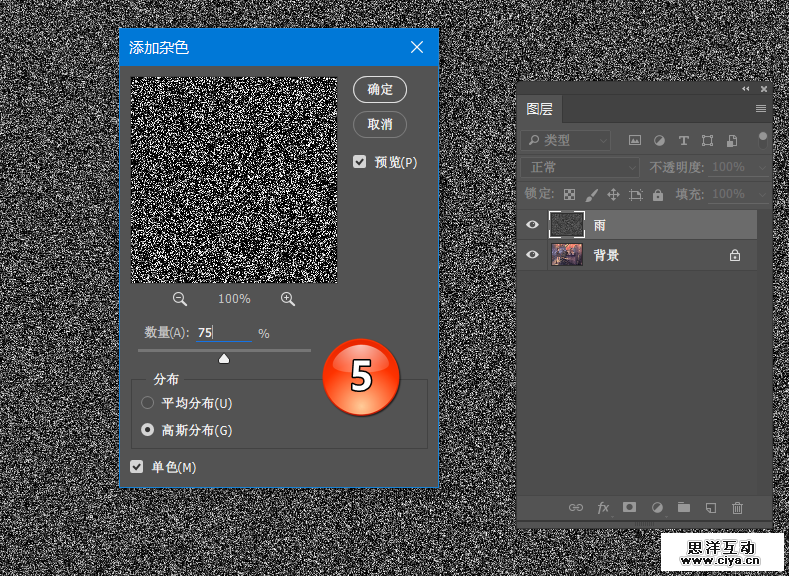Viewport: 789px width, 576px height.
Task: Create a new layer
Action: [x=711, y=508]
